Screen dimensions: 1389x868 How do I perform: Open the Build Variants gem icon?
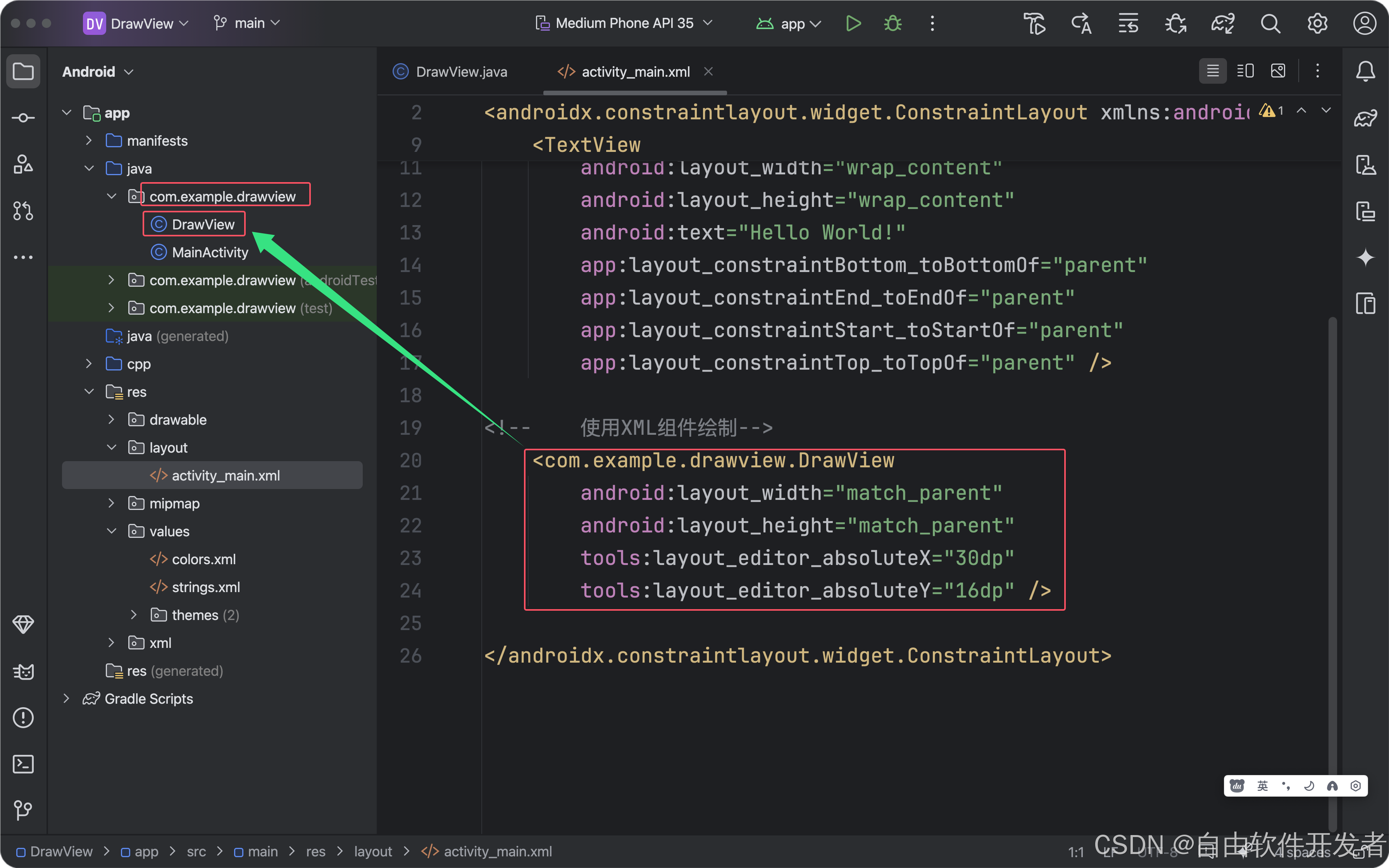(24, 624)
